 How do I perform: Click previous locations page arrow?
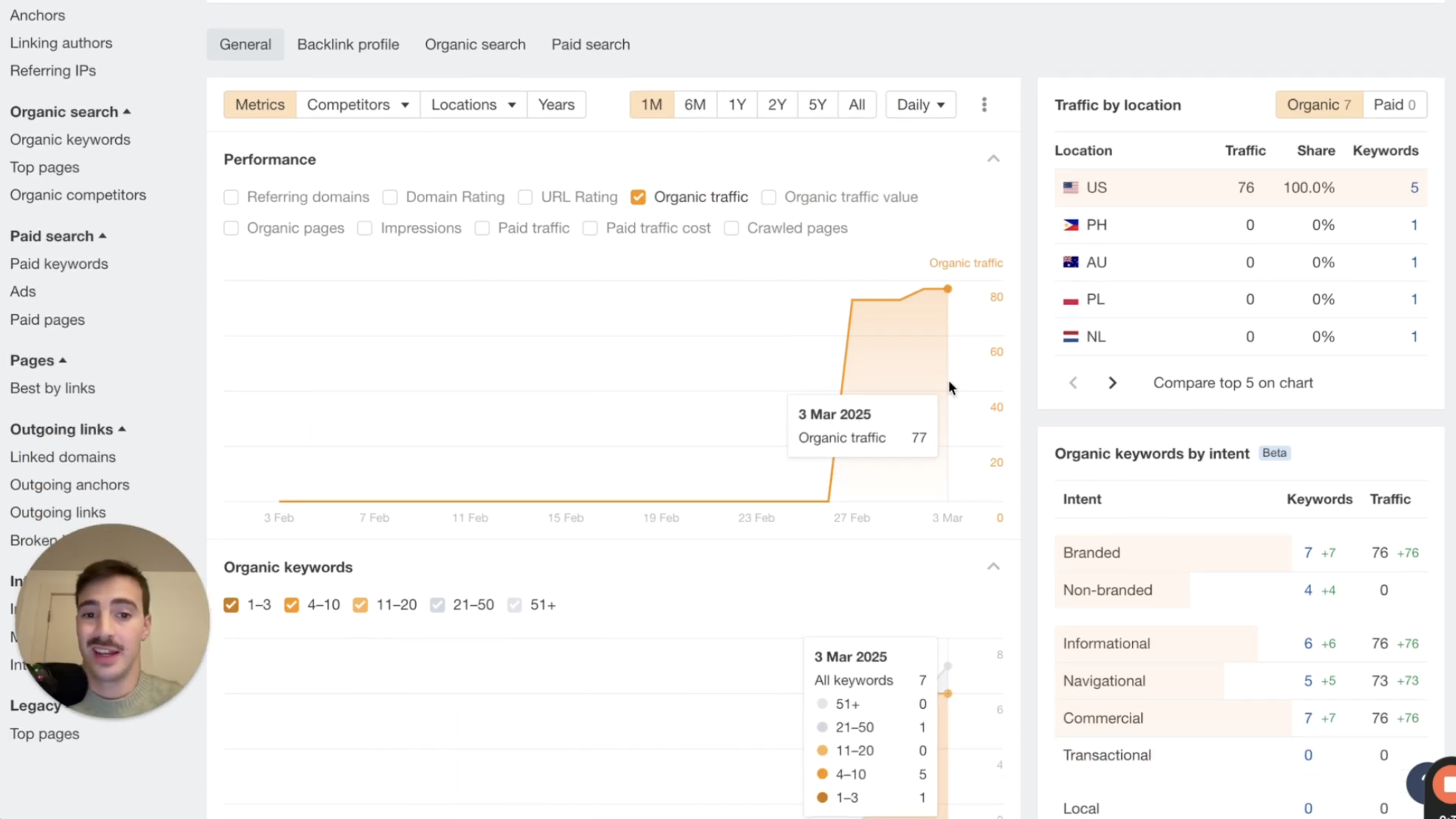1073,383
